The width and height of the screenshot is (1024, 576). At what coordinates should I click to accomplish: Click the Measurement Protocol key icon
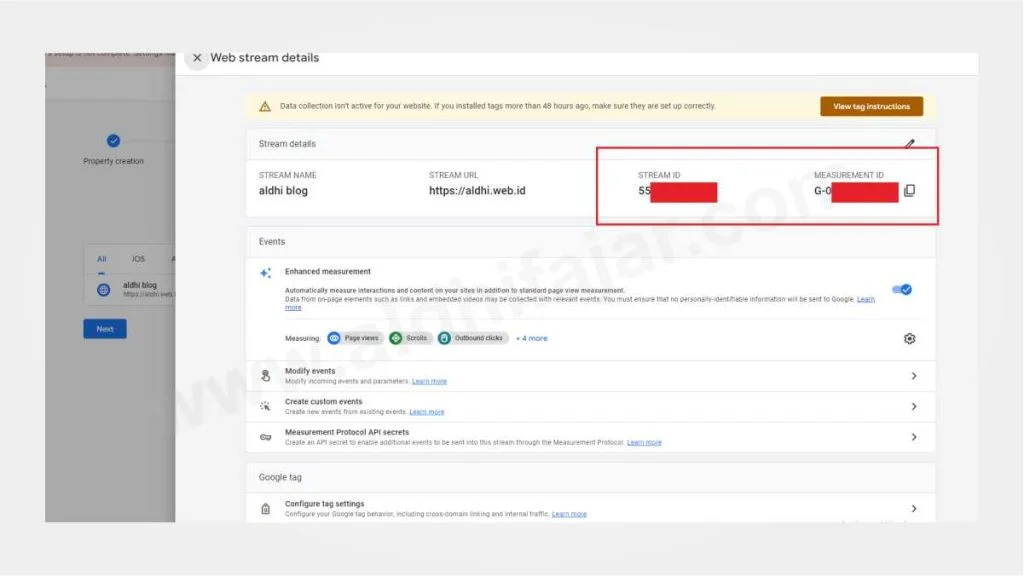[265, 437]
